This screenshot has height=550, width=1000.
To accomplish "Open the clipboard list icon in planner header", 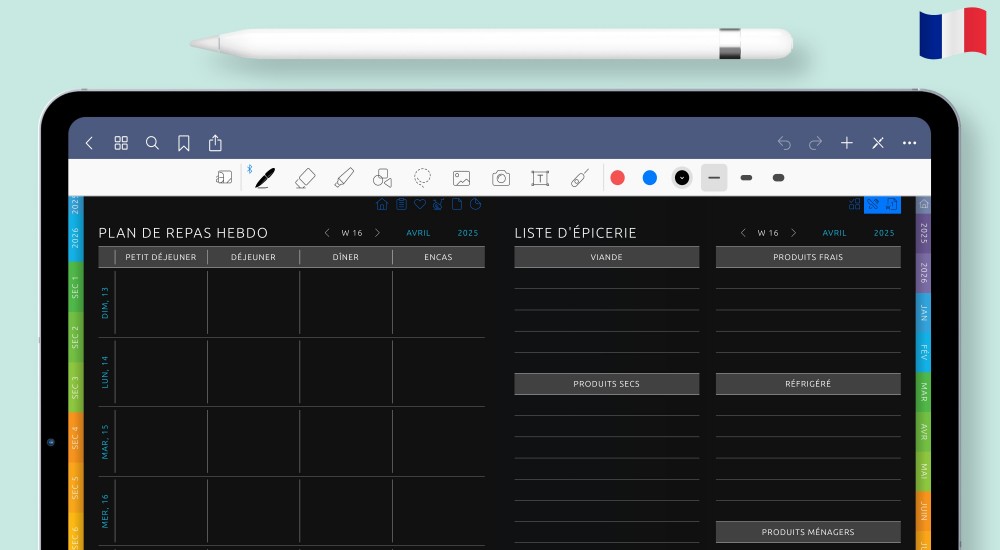I will click(x=401, y=204).
